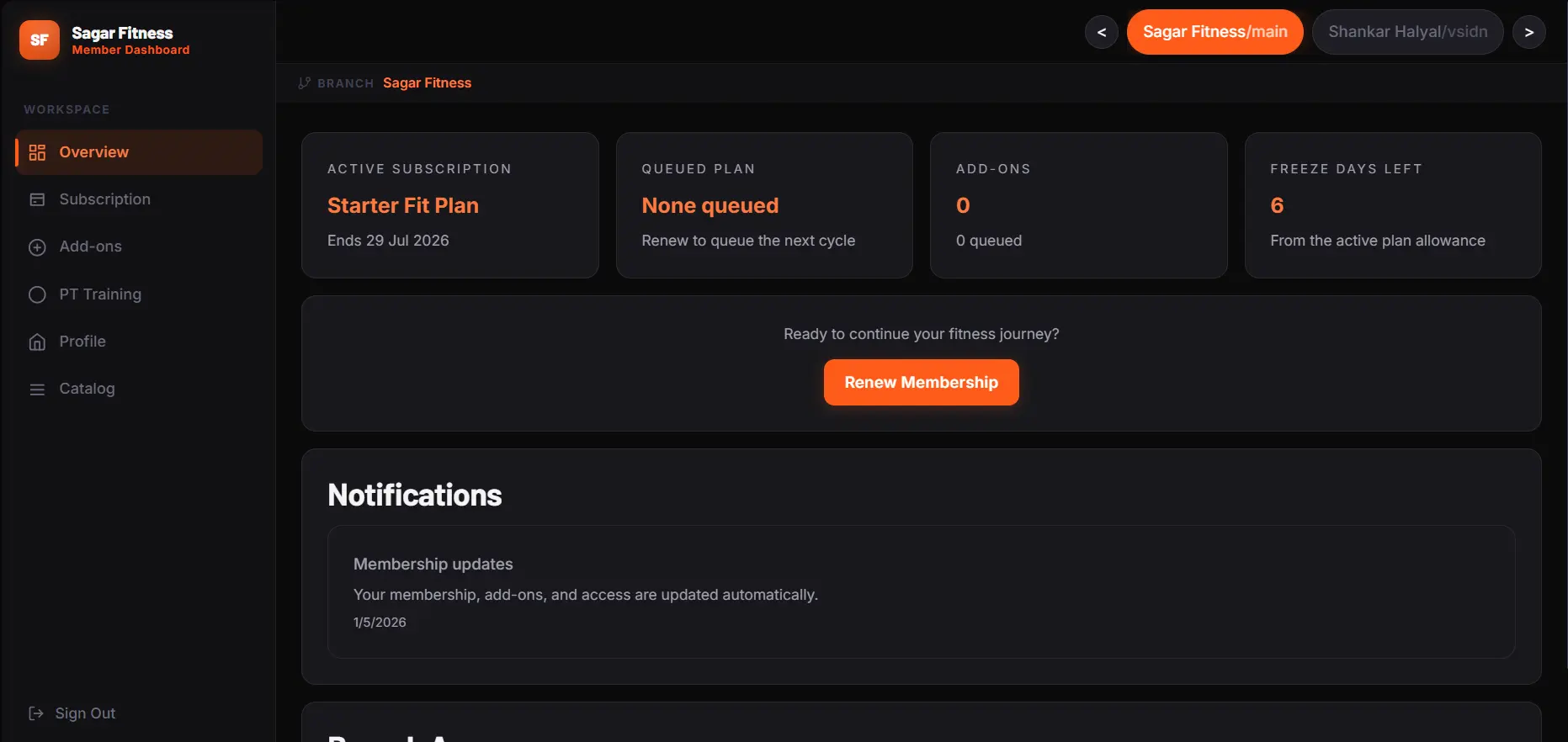Click the Catalog list icon
This screenshot has width=1568, height=742.
coord(37,390)
